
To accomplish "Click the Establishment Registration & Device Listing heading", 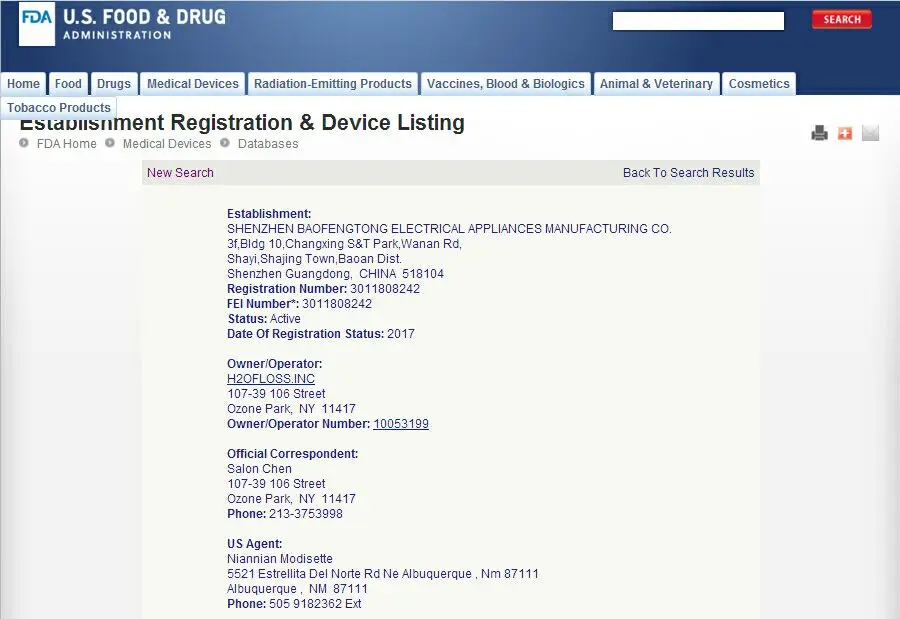I will 242,122.
